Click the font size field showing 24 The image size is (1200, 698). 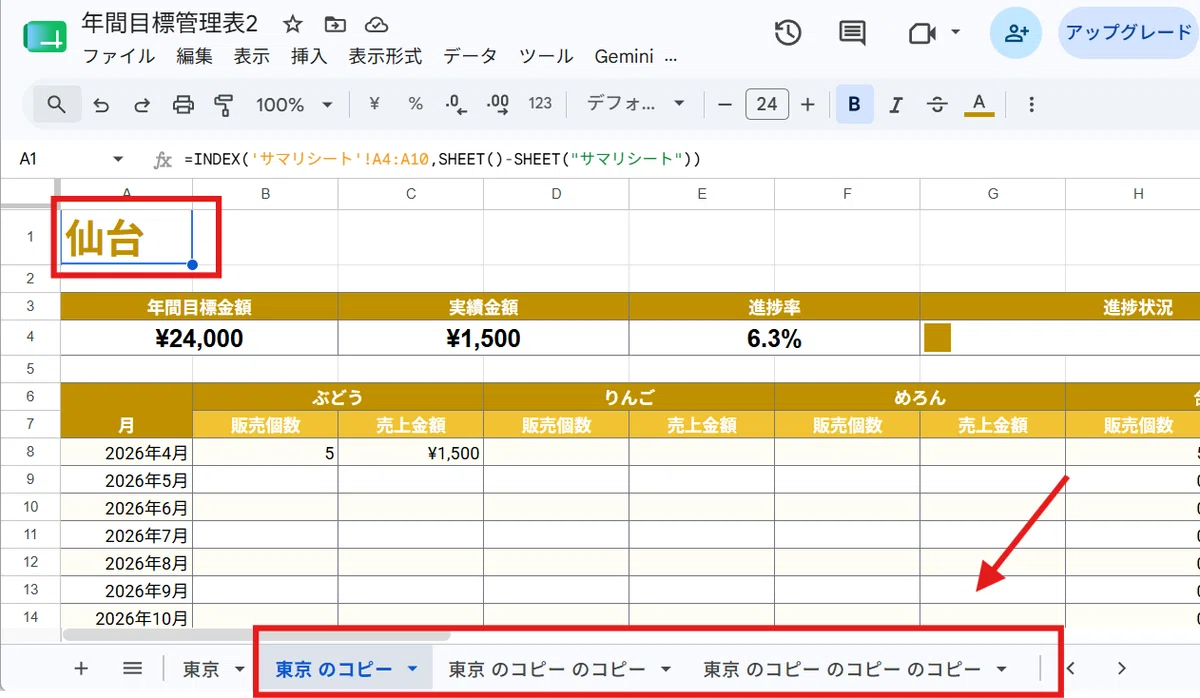coord(767,104)
